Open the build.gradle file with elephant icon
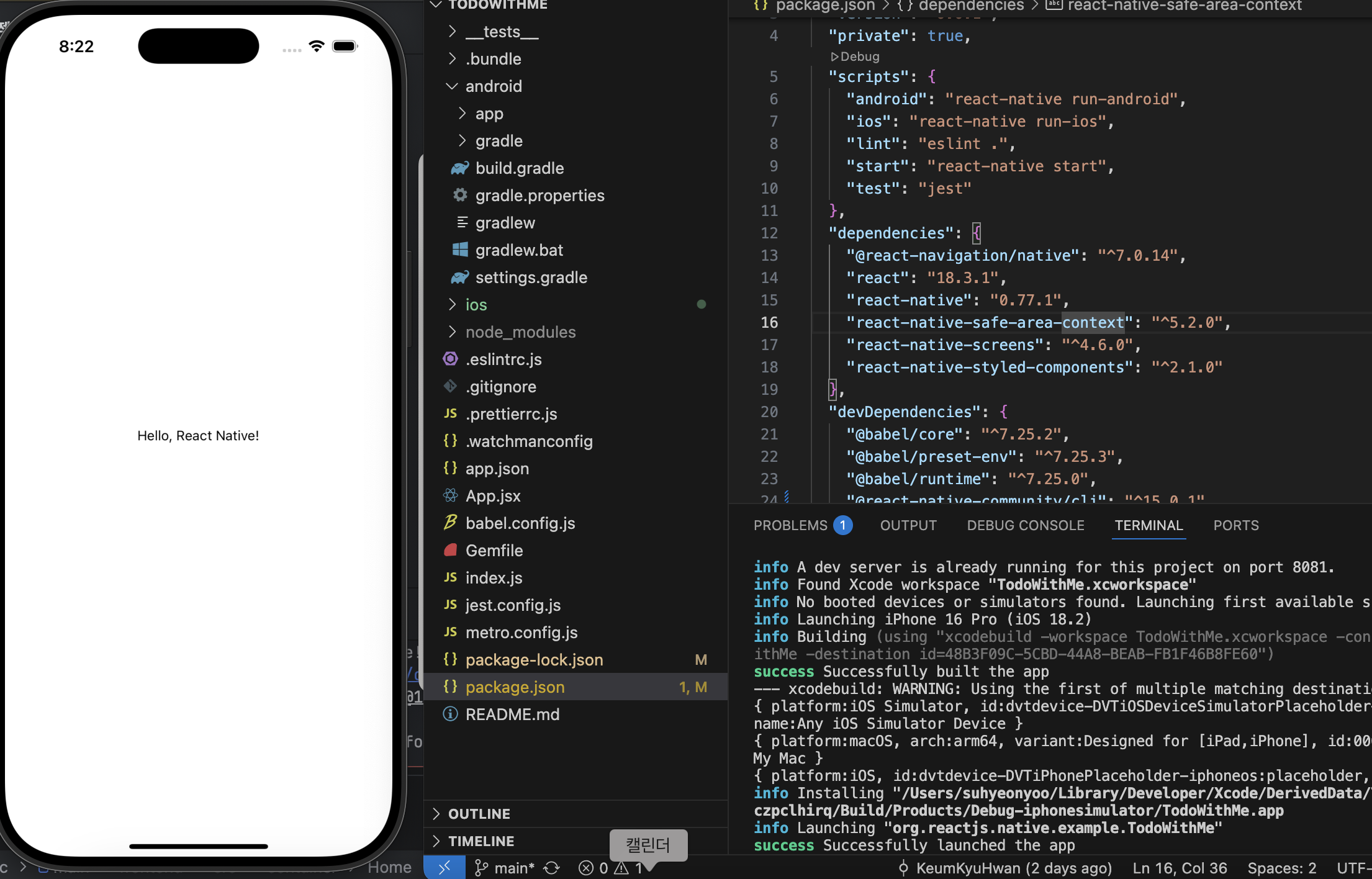Image resolution: width=1372 pixels, height=879 pixels. pyautogui.click(x=519, y=168)
